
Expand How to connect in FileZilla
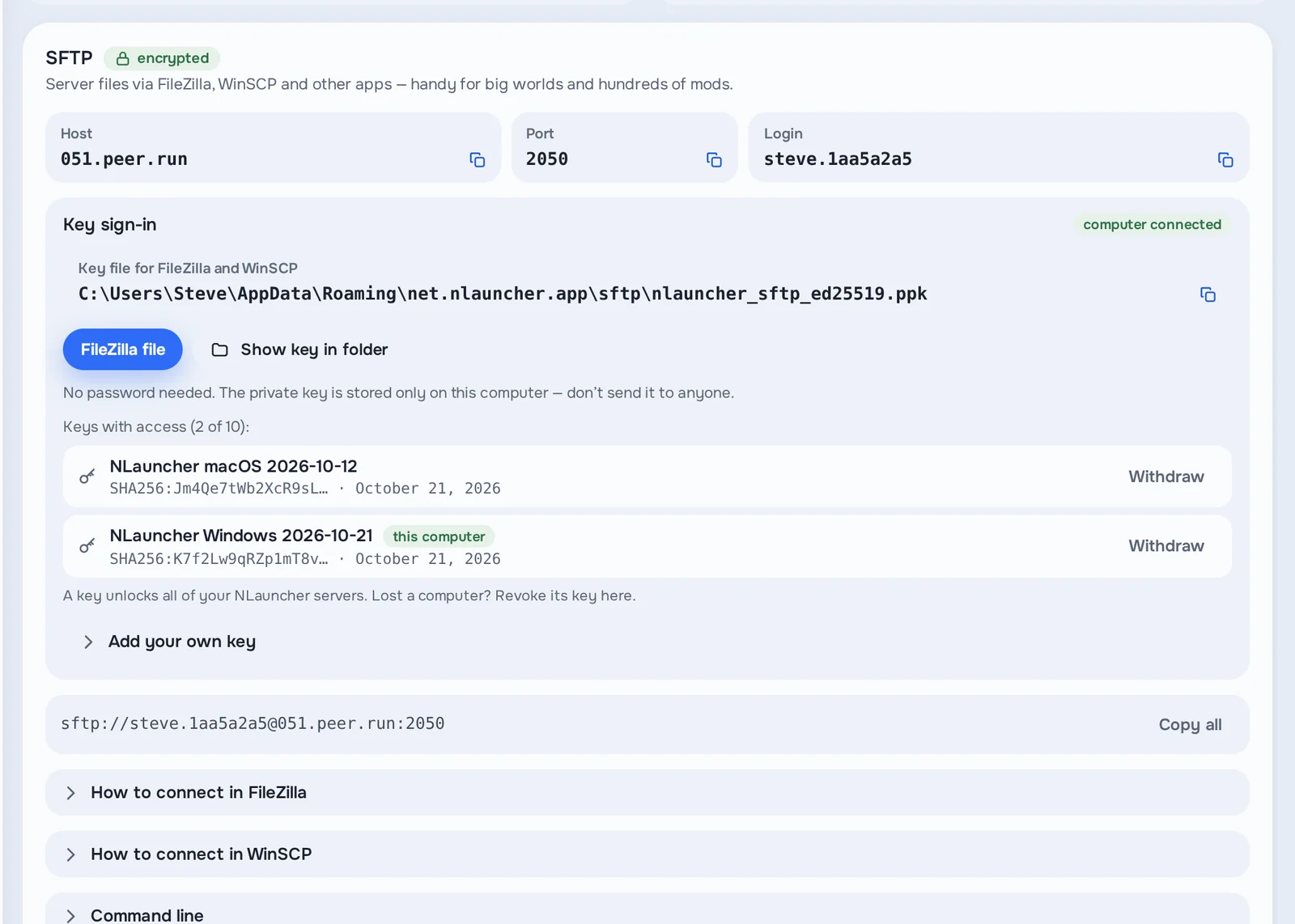pos(647,793)
